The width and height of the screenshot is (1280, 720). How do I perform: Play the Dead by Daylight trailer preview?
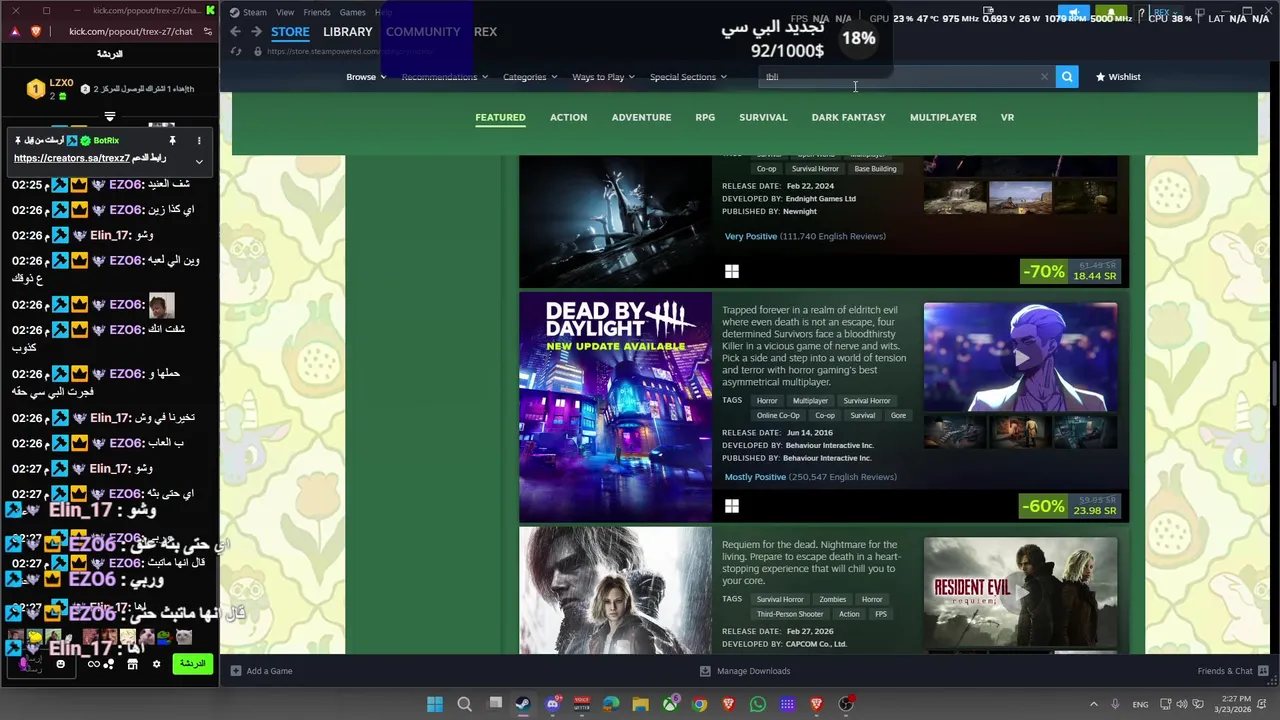(1020, 357)
